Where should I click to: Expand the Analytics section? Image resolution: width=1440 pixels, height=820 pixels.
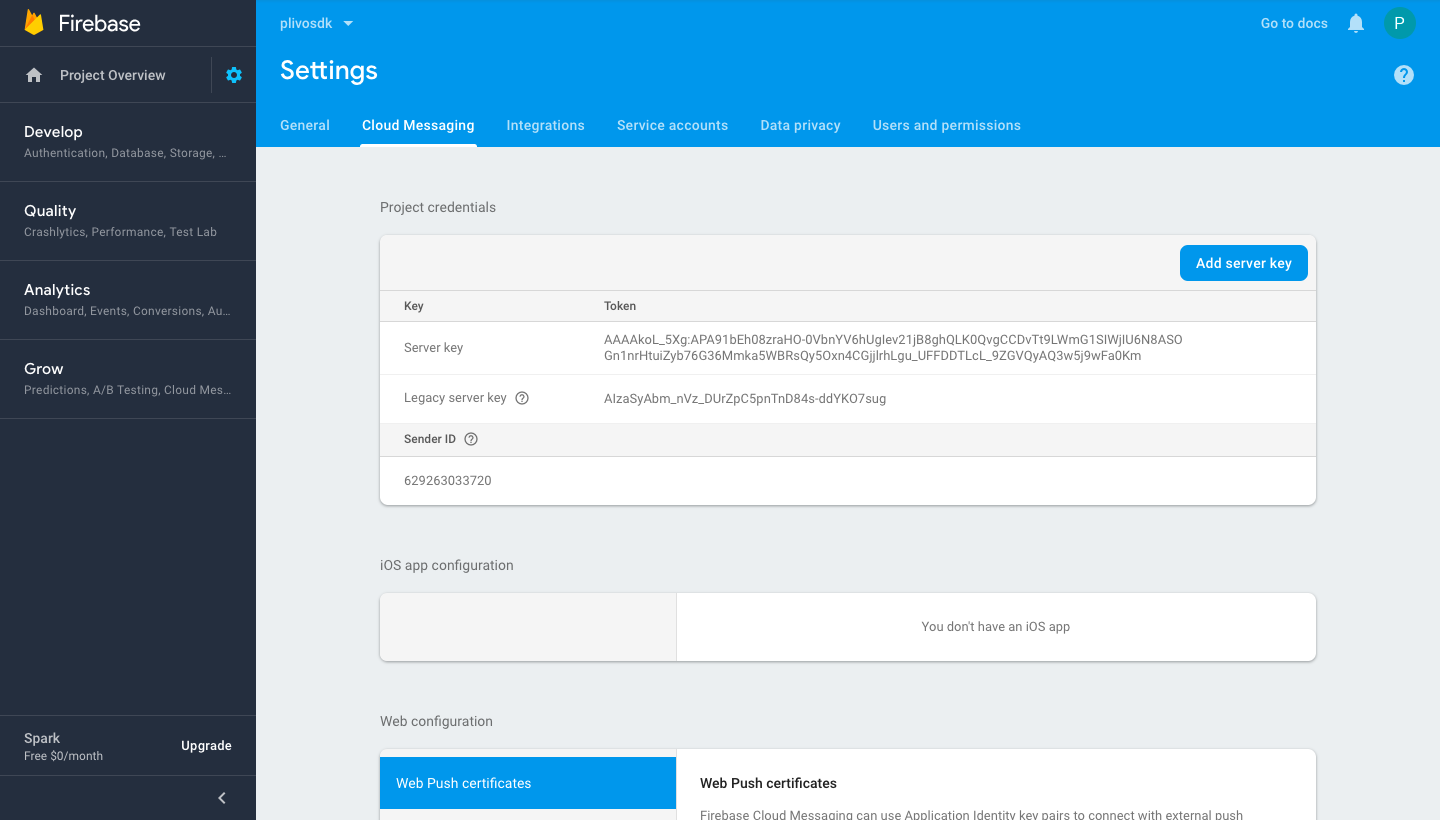coord(127,299)
